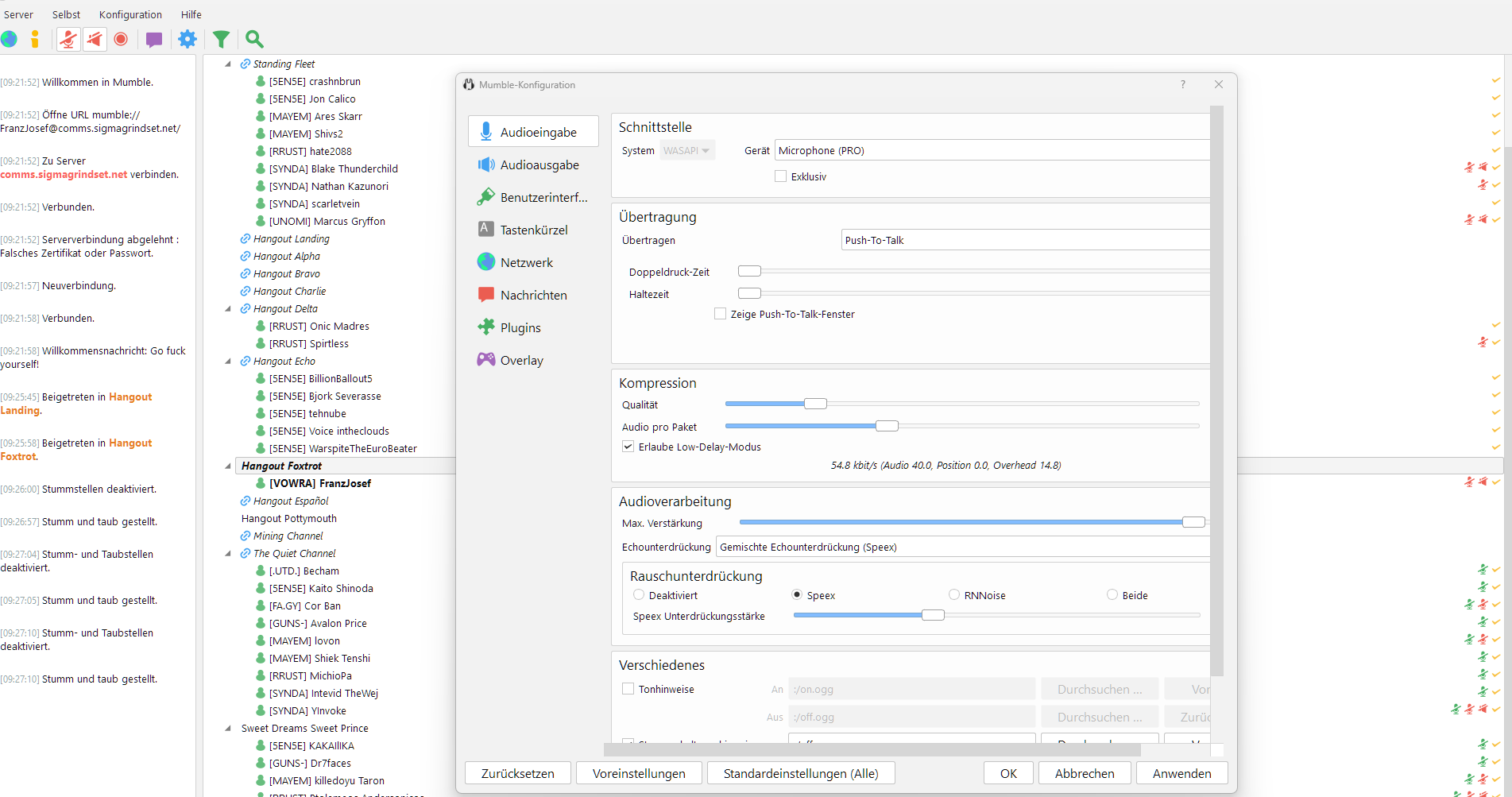Switch to the Audioausgabe settings page

coord(533,164)
